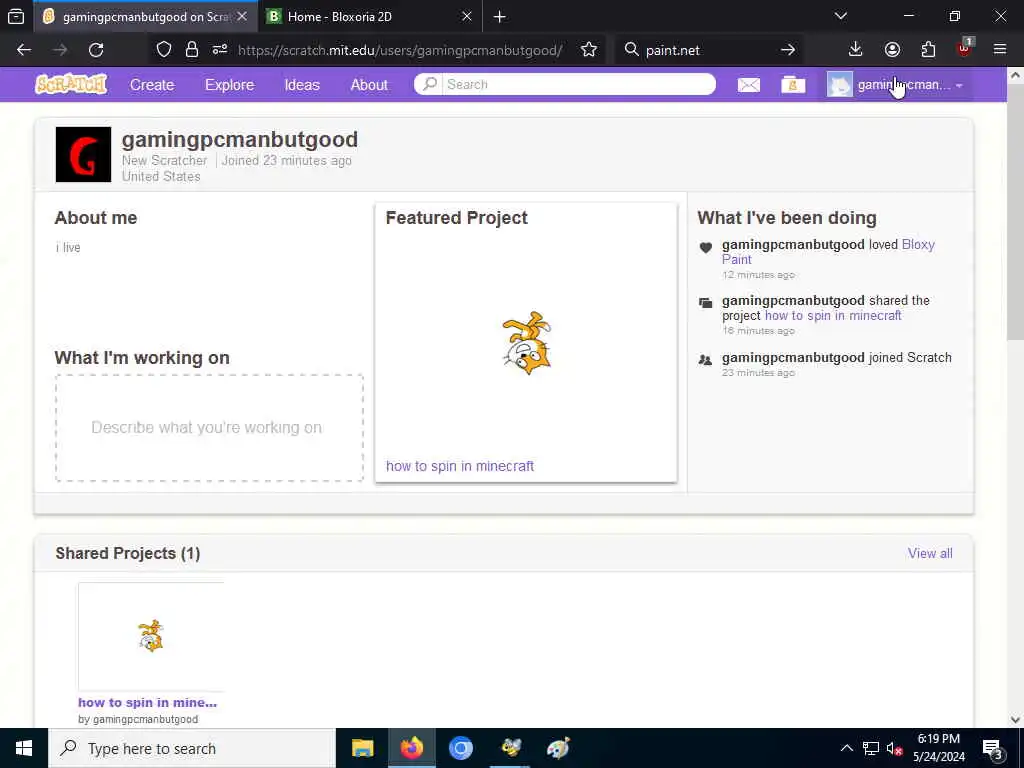Screen dimensions: 1024x768
Task: Click the taskbar clock and date
Action: point(938,748)
